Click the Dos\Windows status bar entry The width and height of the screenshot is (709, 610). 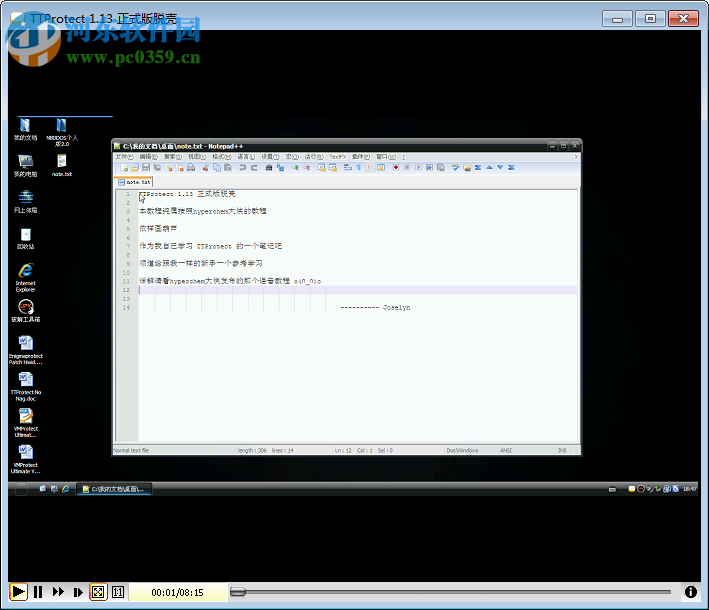pos(462,450)
